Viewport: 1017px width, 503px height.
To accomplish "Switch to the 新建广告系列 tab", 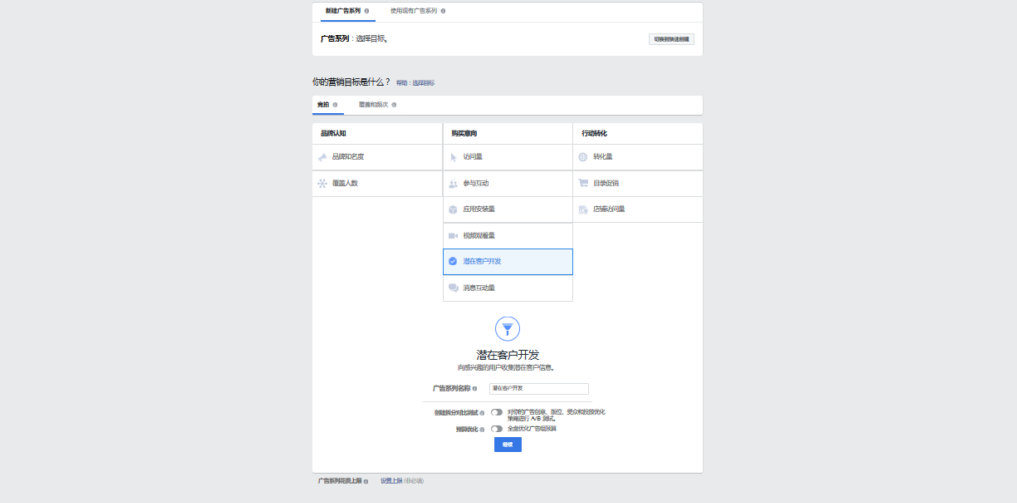I will (x=343, y=11).
